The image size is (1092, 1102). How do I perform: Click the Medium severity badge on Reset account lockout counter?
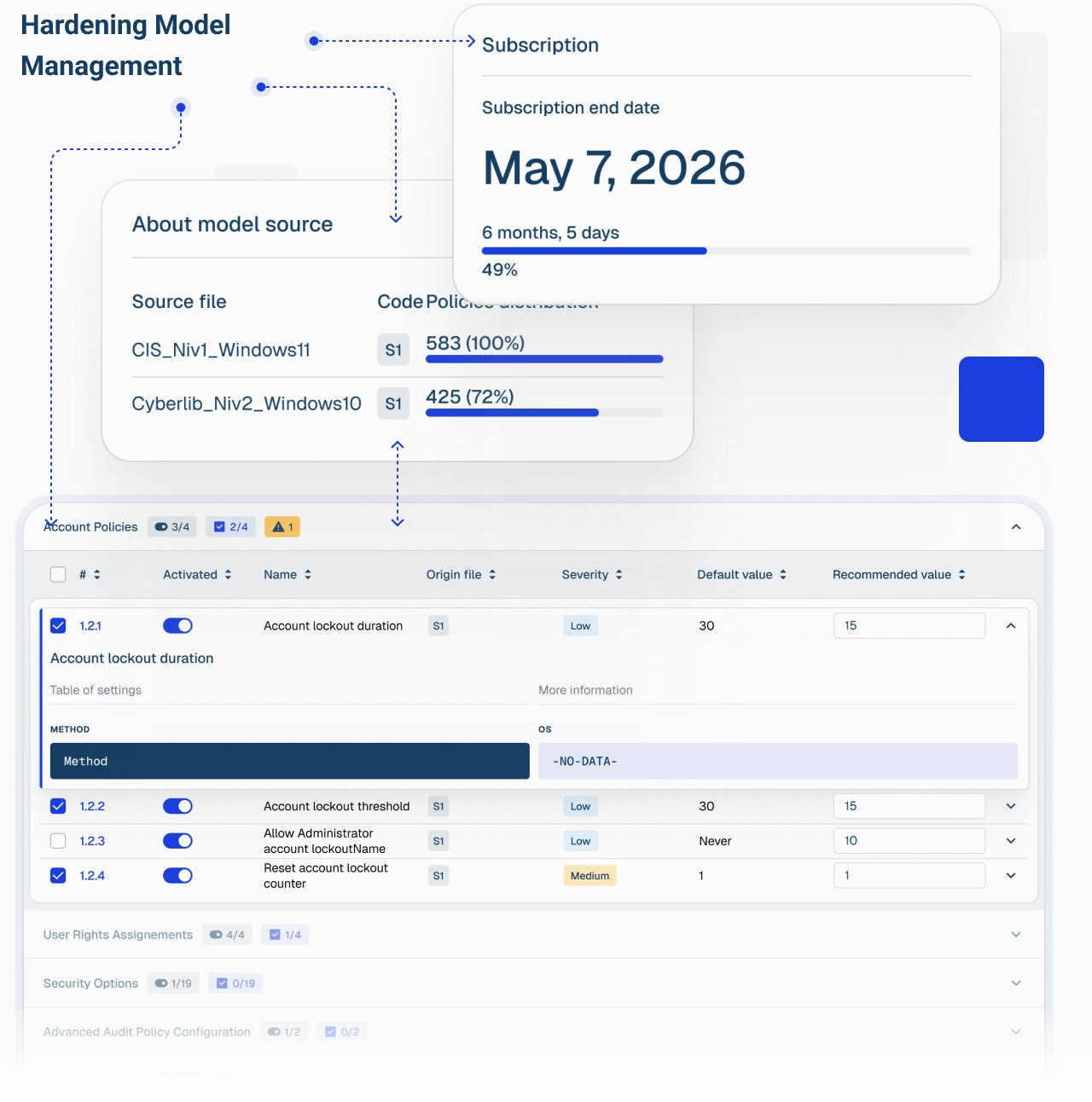tap(590, 875)
